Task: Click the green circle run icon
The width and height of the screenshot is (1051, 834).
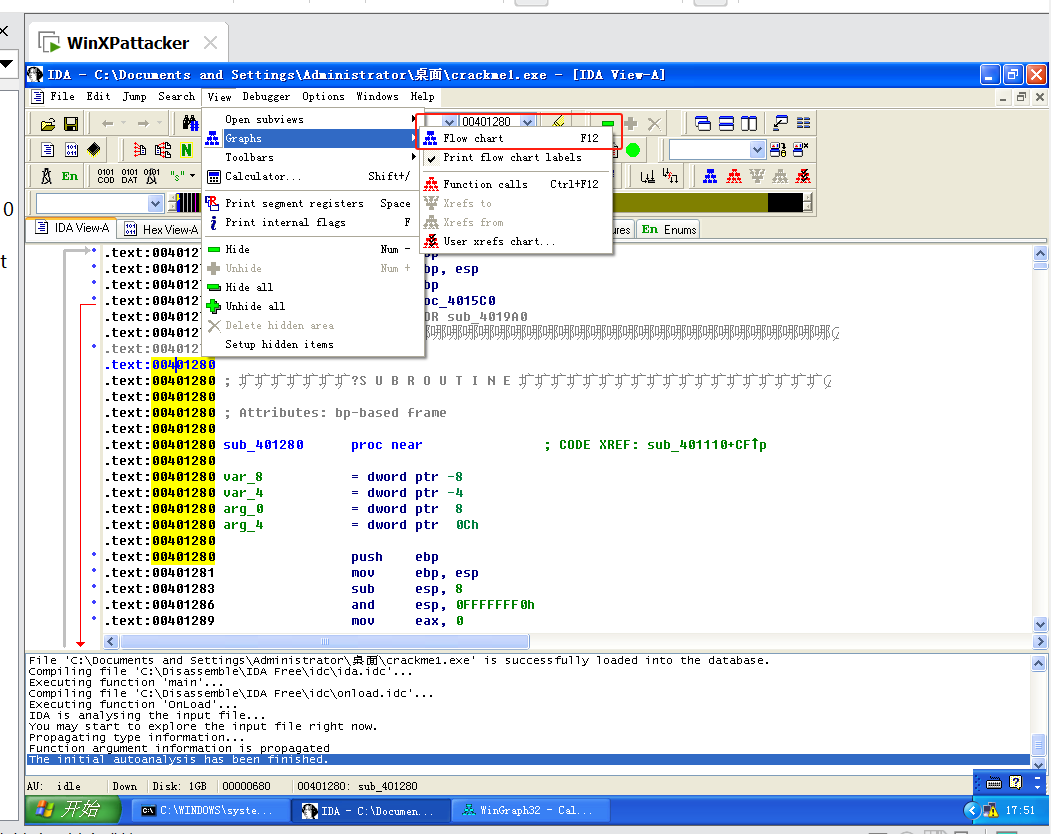Action: [x=633, y=150]
